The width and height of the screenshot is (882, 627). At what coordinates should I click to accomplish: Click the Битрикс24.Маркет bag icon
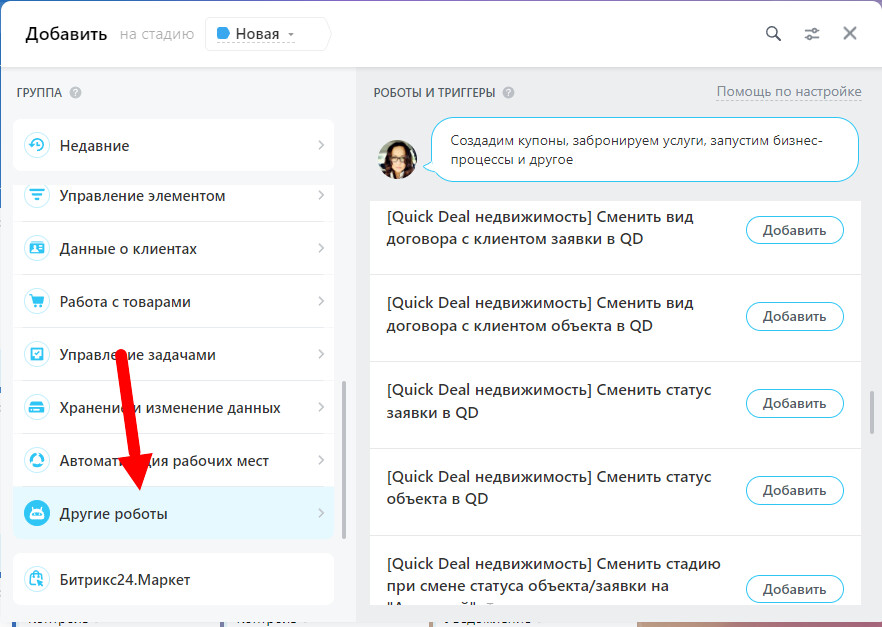37,580
